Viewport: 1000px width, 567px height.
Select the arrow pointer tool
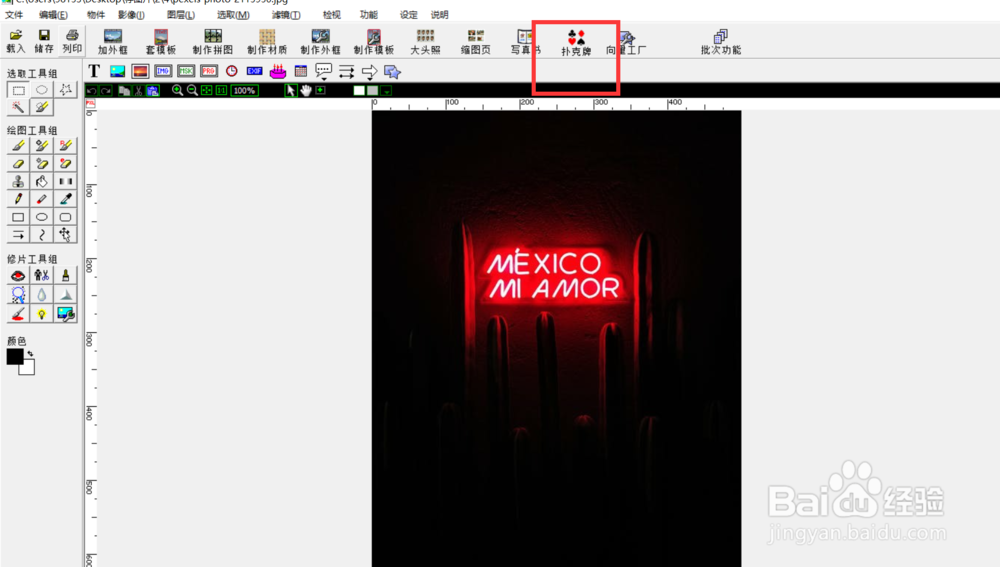pyautogui.click(x=291, y=91)
